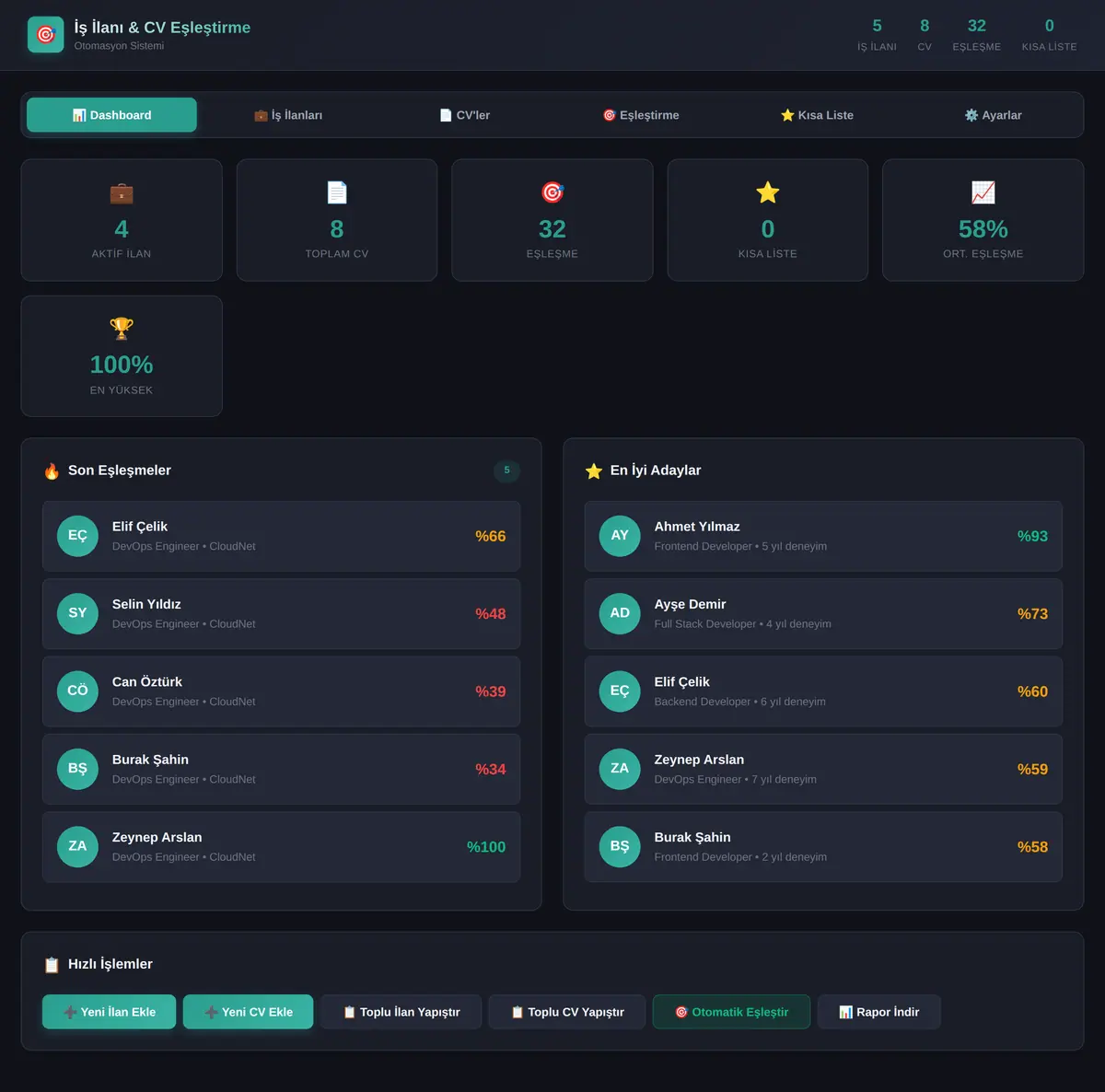Click the star icon on Kısa Liste card
This screenshot has height=1092, width=1105.
768,192
